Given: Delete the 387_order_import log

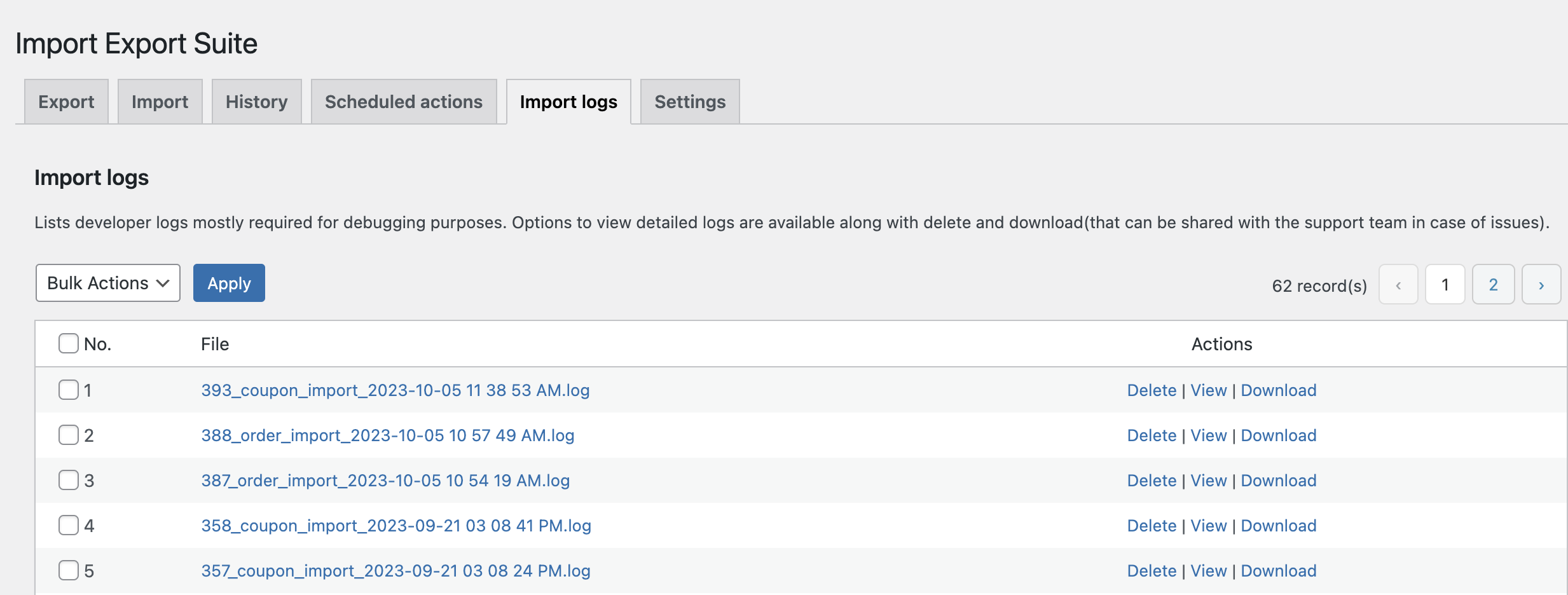Looking at the screenshot, I should tap(1152, 480).
